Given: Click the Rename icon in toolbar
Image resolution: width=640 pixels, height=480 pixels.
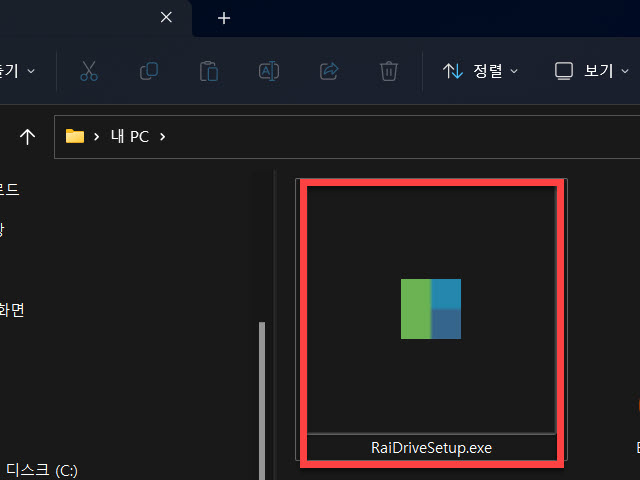Looking at the screenshot, I should (x=269, y=71).
